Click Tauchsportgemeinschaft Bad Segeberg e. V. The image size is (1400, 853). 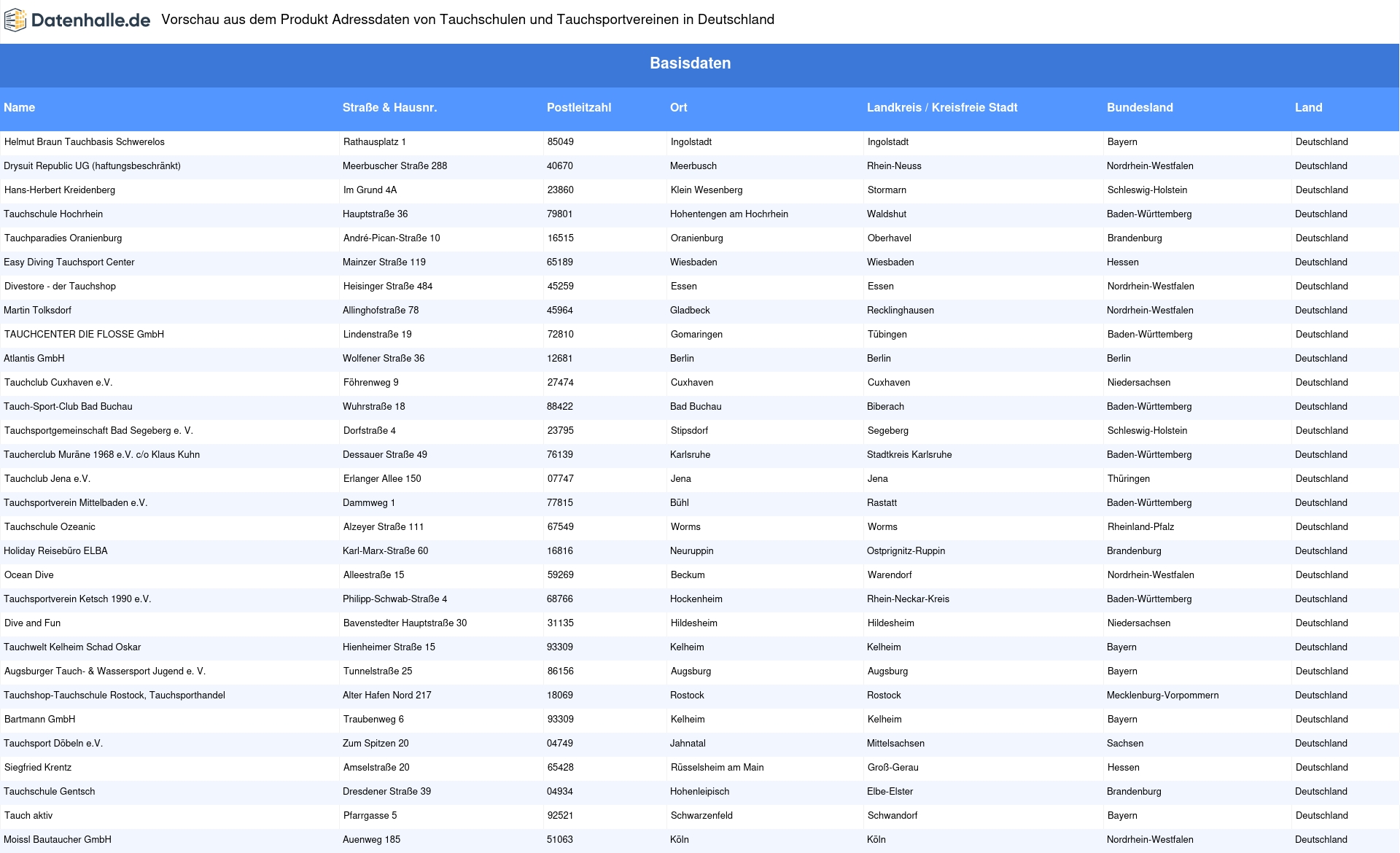pyautogui.click(x=98, y=431)
